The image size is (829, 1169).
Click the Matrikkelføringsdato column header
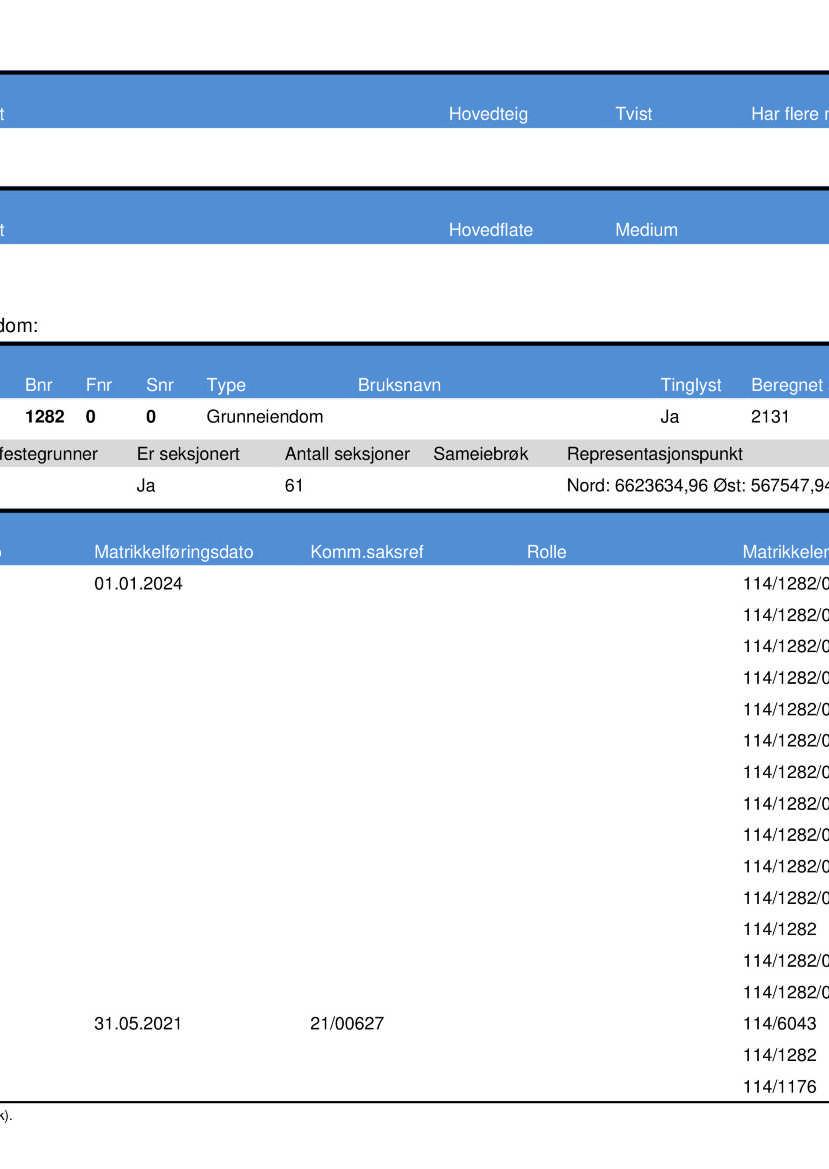click(x=174, y=552)
